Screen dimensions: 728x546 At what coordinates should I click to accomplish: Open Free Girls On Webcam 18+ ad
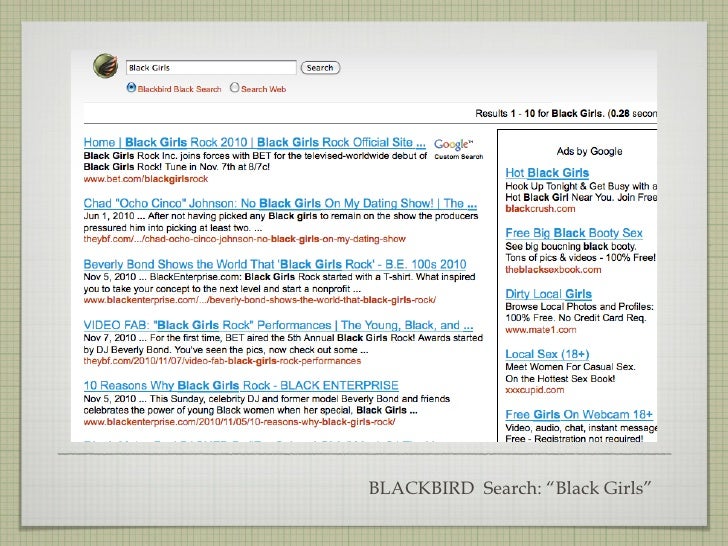point(579,415)
